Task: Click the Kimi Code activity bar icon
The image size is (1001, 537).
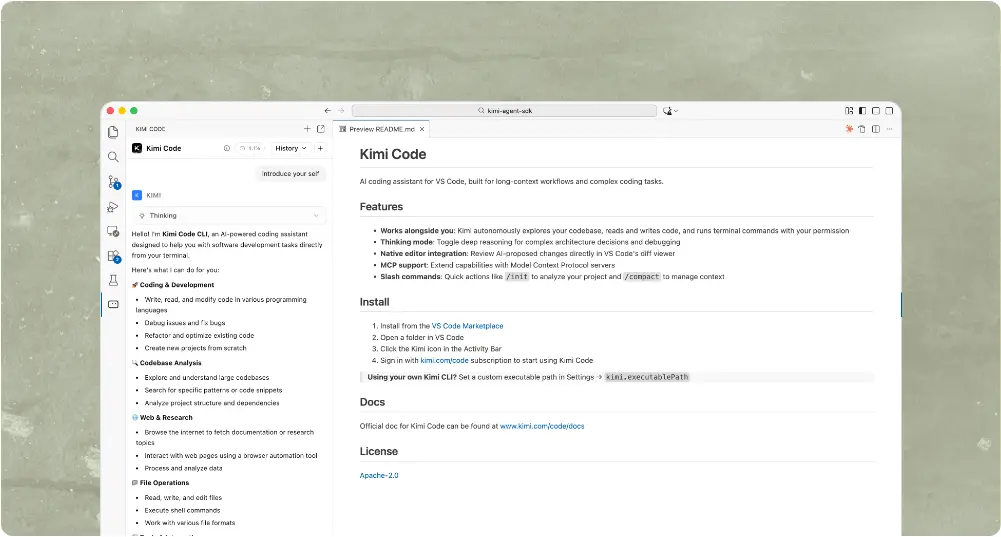Action: click(x=113, y=304)
